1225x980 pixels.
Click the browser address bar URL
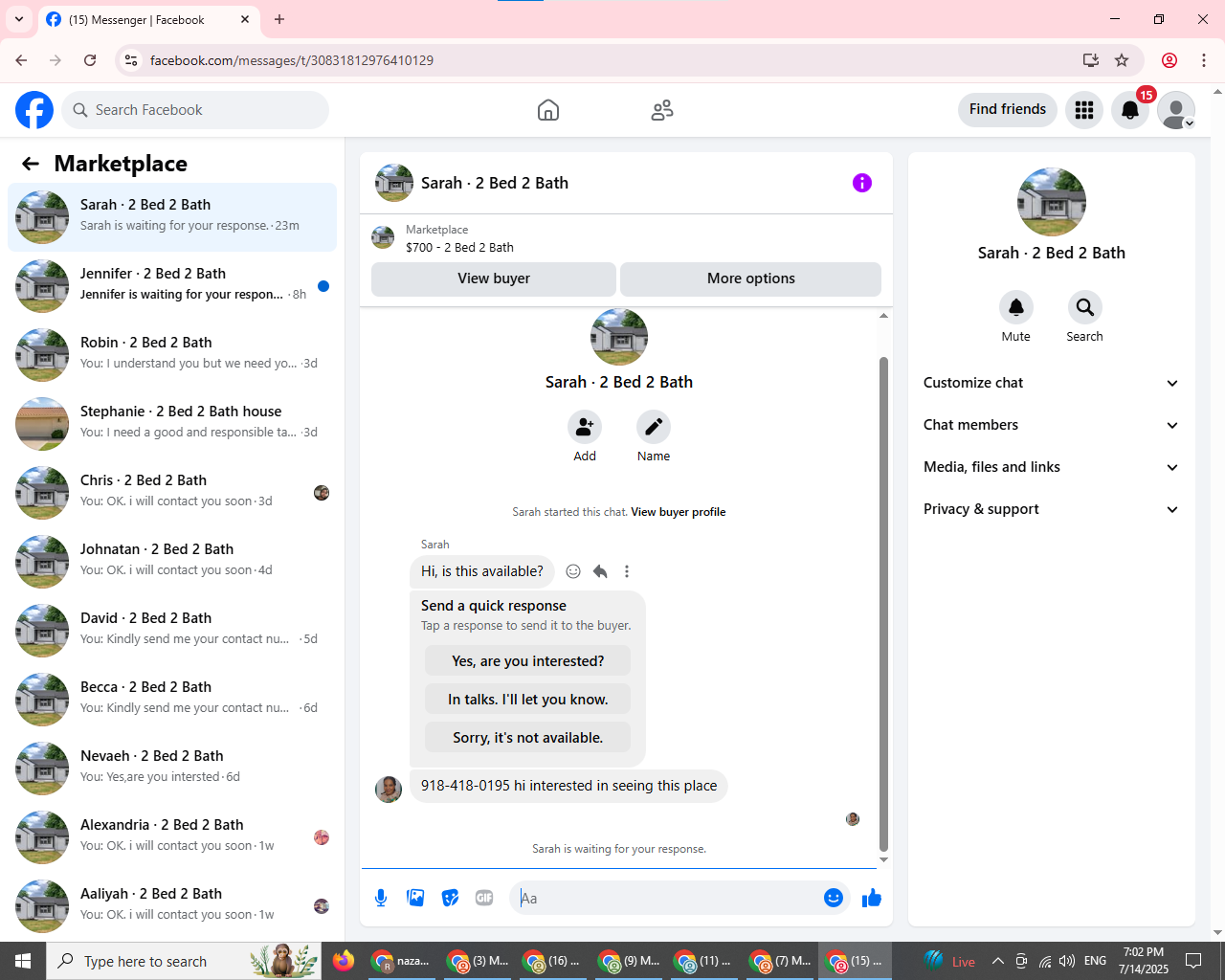(292, 60)
